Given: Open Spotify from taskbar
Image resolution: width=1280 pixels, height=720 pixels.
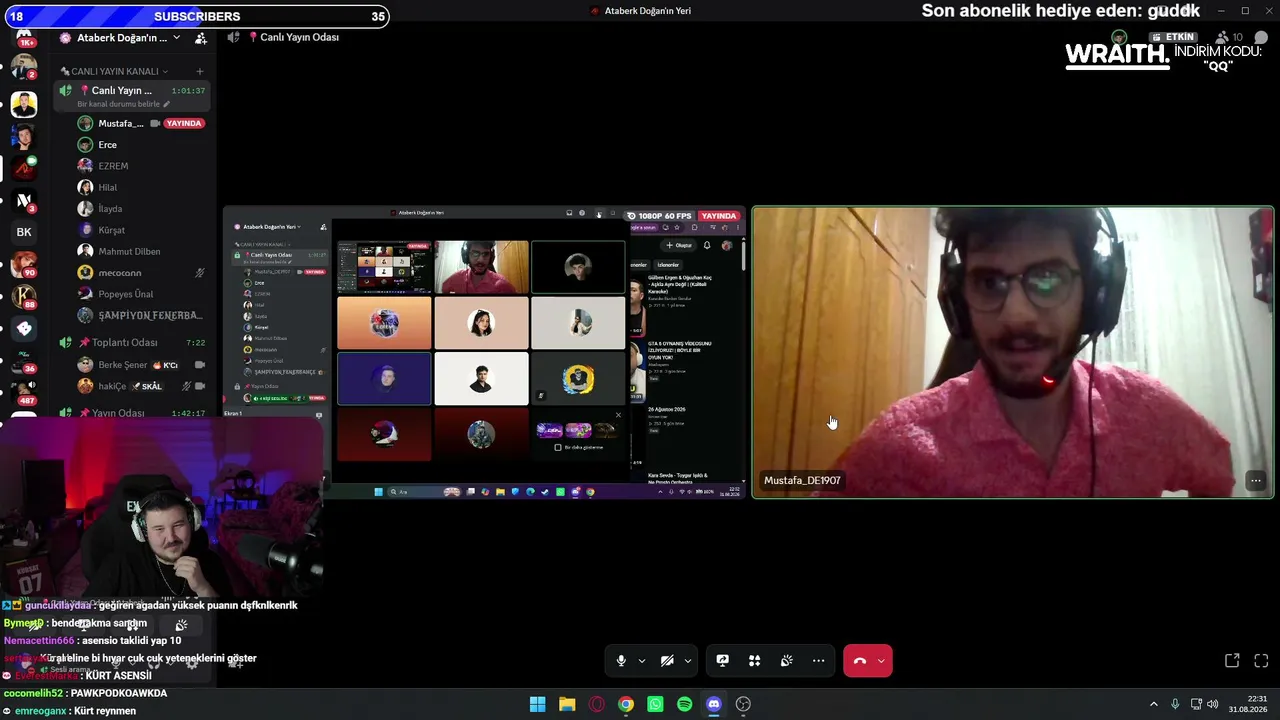Looking at the screenshot, I should click(685, 704).
